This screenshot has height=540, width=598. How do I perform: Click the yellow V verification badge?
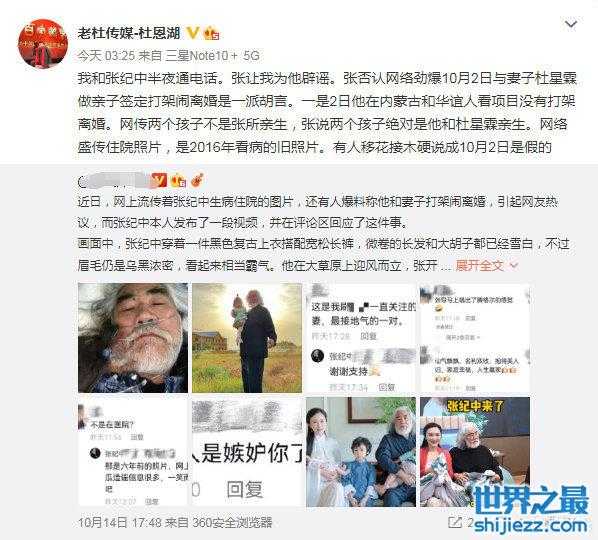(x=193, y=33)
